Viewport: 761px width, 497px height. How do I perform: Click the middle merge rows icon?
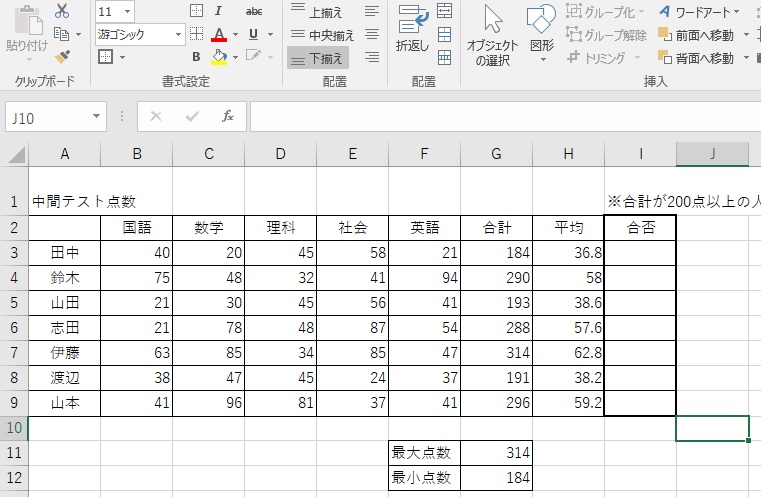[444, 34]
